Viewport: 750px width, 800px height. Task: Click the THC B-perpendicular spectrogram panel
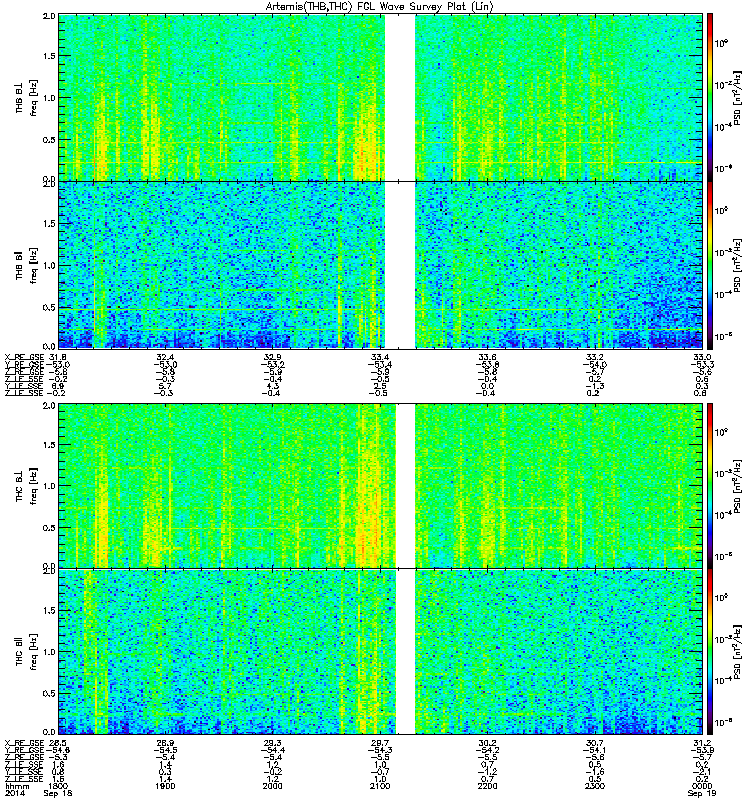click(x=380, y=486)
